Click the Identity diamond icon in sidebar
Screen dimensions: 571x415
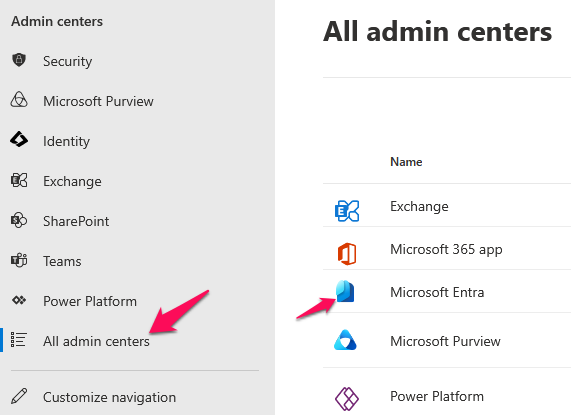coord(19,140)
